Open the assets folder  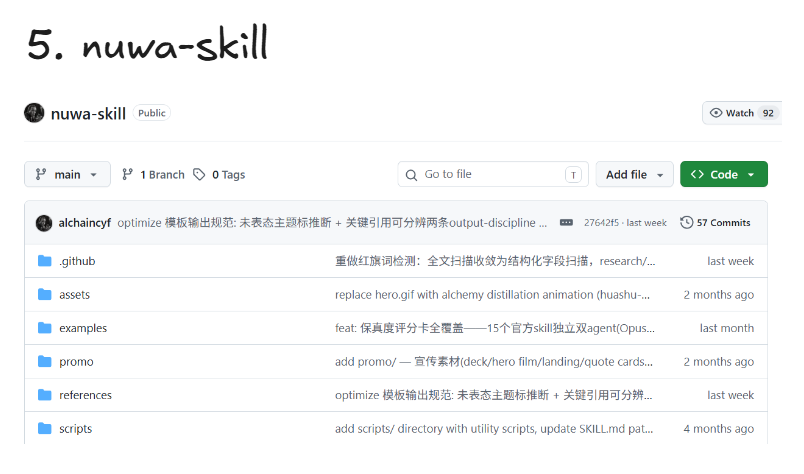[x=74, y=294]
